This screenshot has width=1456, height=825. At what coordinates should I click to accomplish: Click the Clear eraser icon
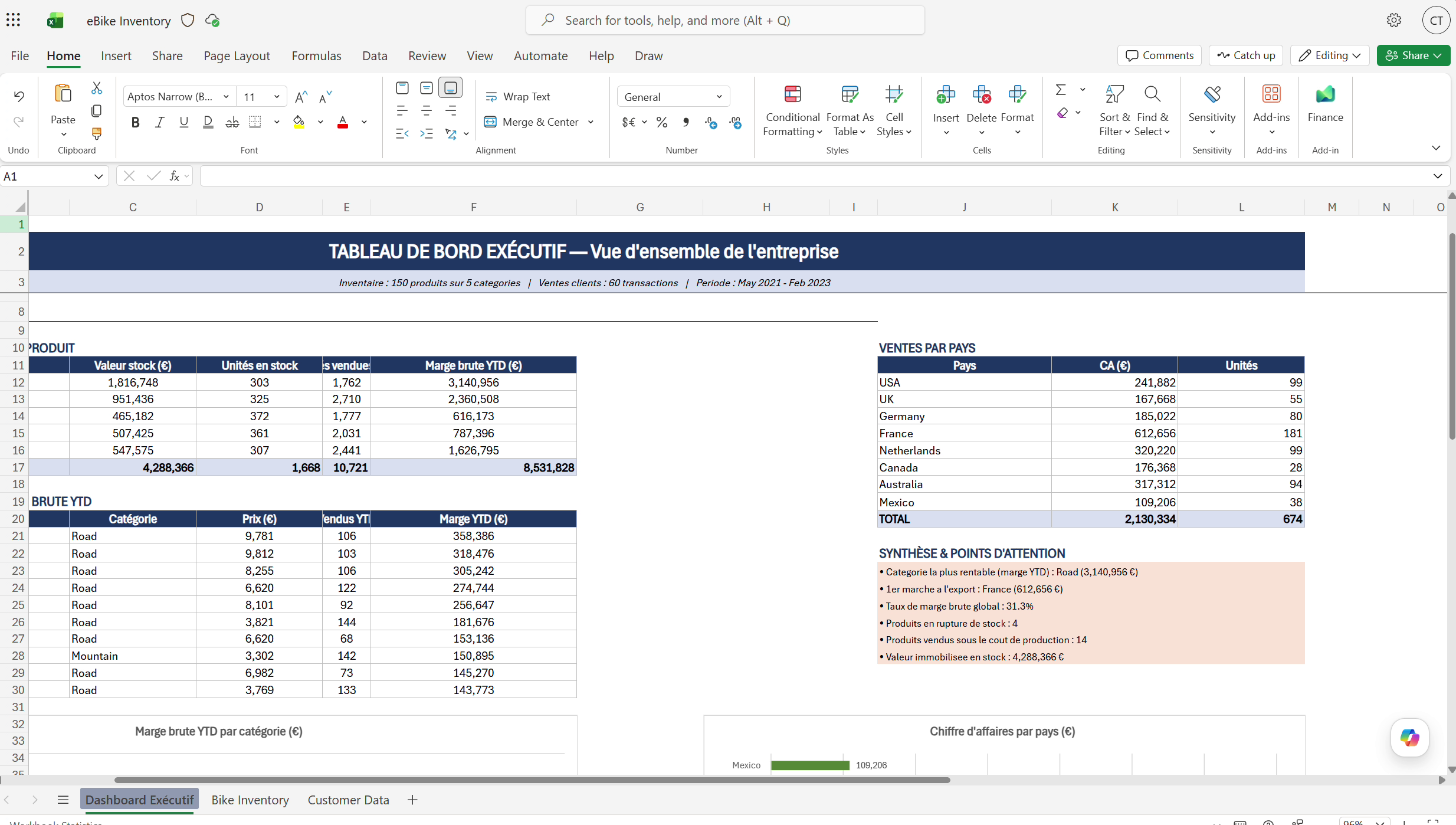click(1063, 113)
